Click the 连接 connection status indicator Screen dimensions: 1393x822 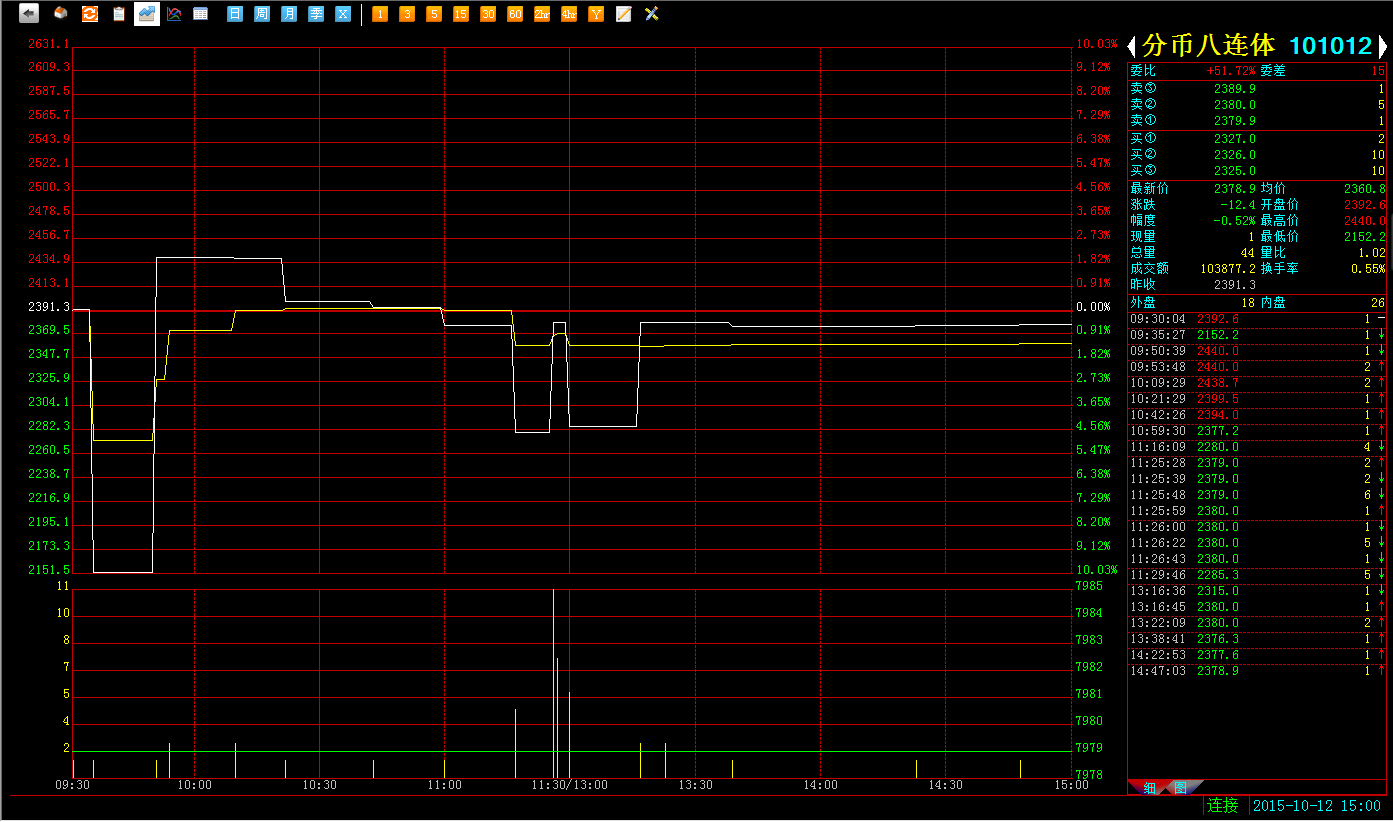click(x=1222, y=805)
